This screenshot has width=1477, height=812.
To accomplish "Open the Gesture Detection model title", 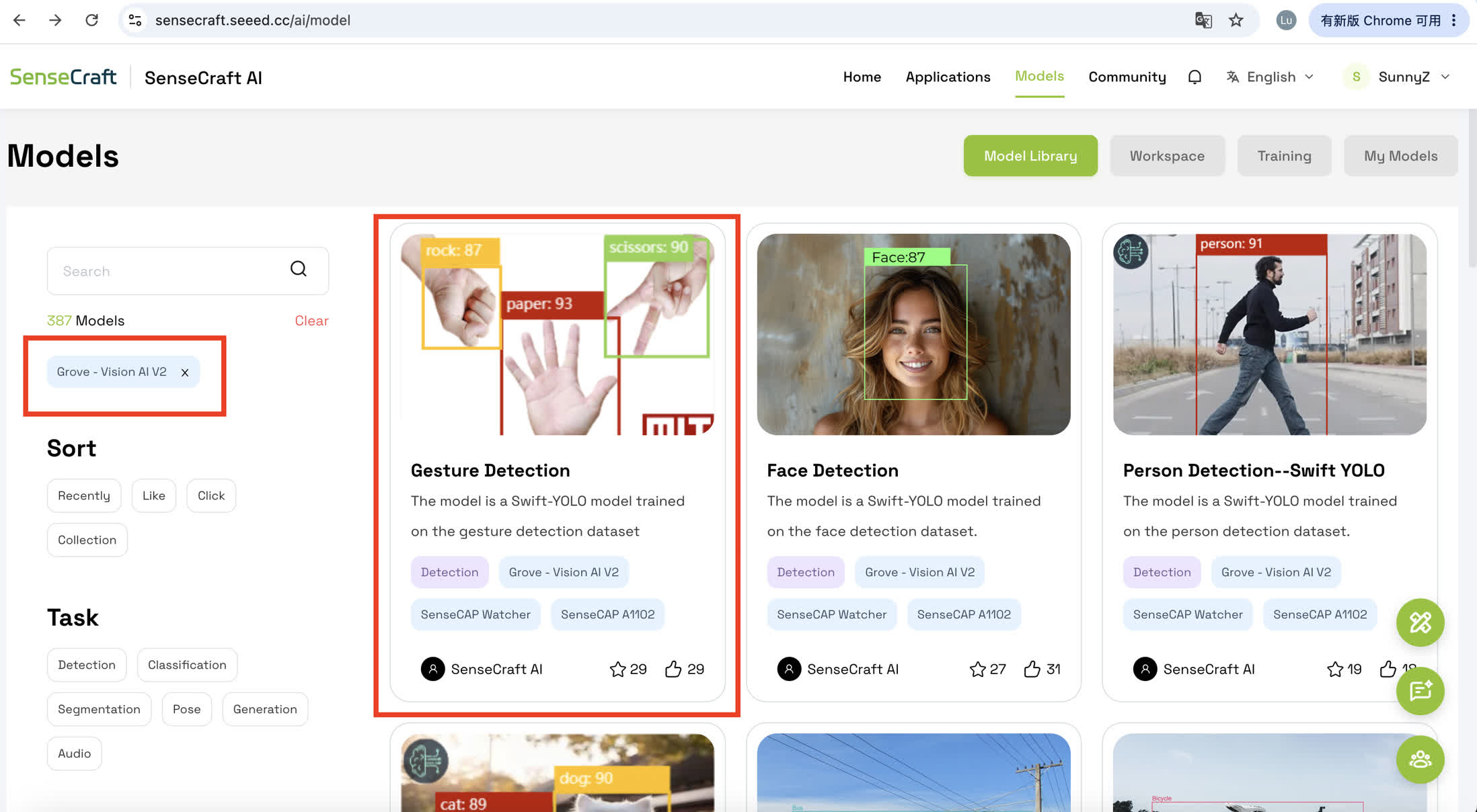I will coord(490,471).
